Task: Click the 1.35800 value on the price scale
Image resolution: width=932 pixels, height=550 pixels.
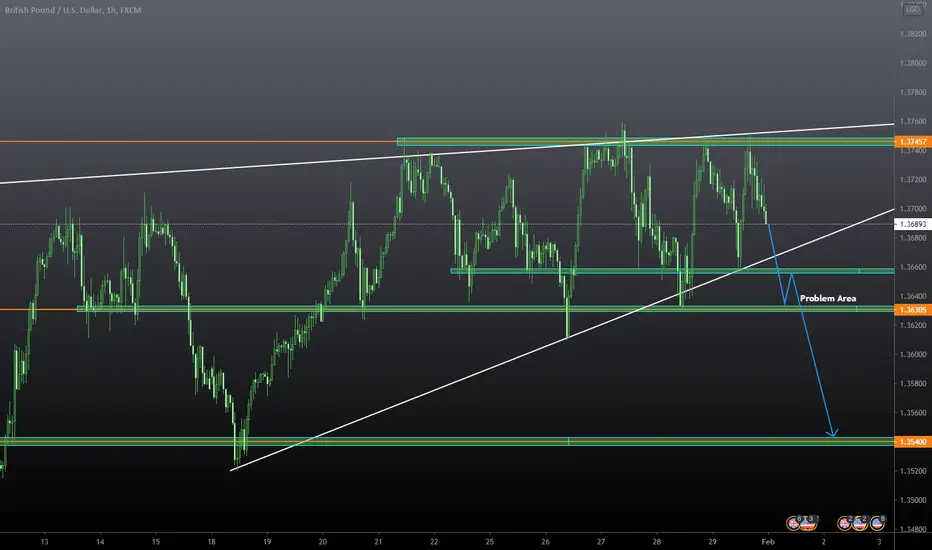Action: (x=913, y=384)
